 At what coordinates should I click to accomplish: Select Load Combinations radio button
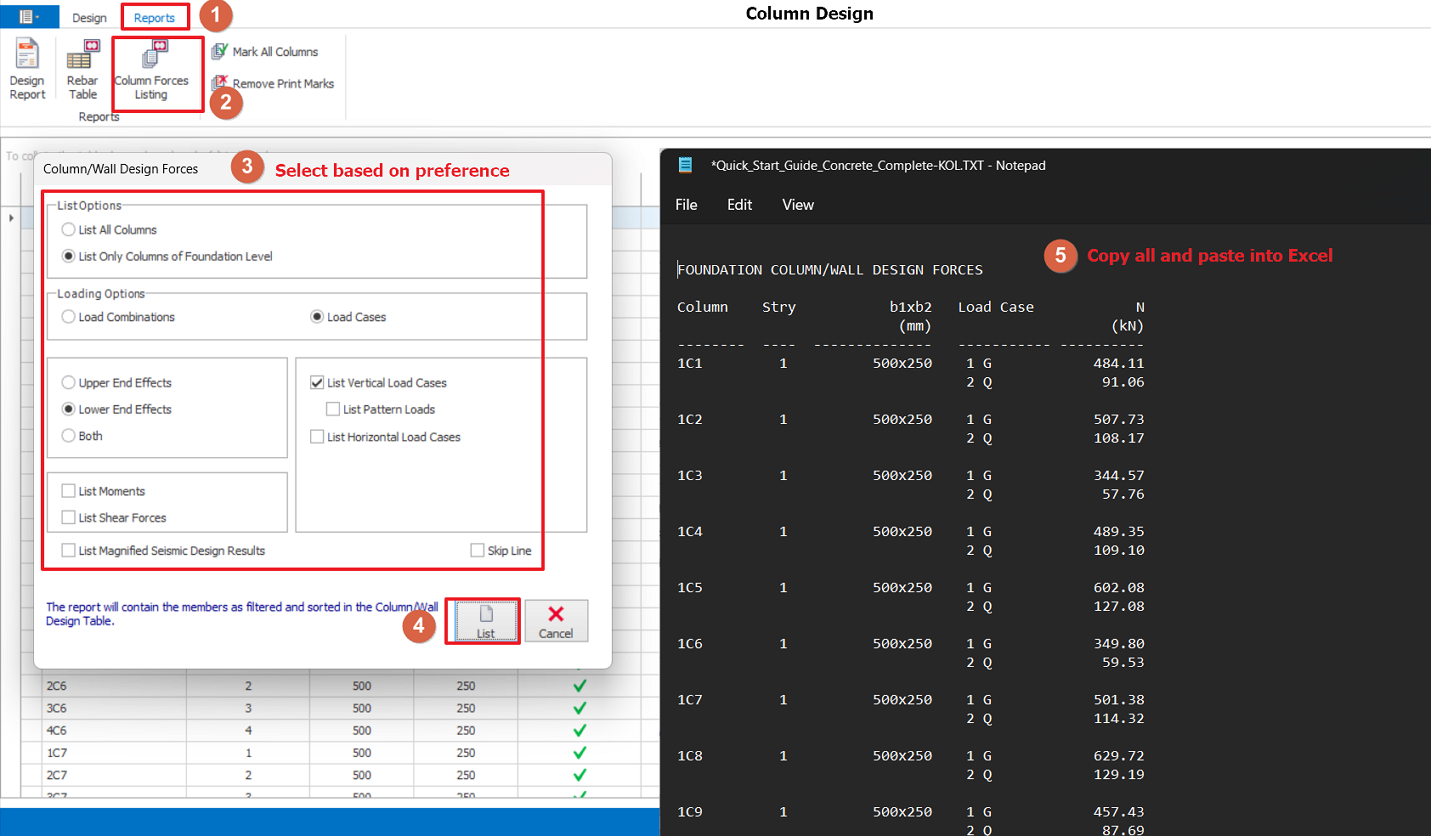point(68,317)
